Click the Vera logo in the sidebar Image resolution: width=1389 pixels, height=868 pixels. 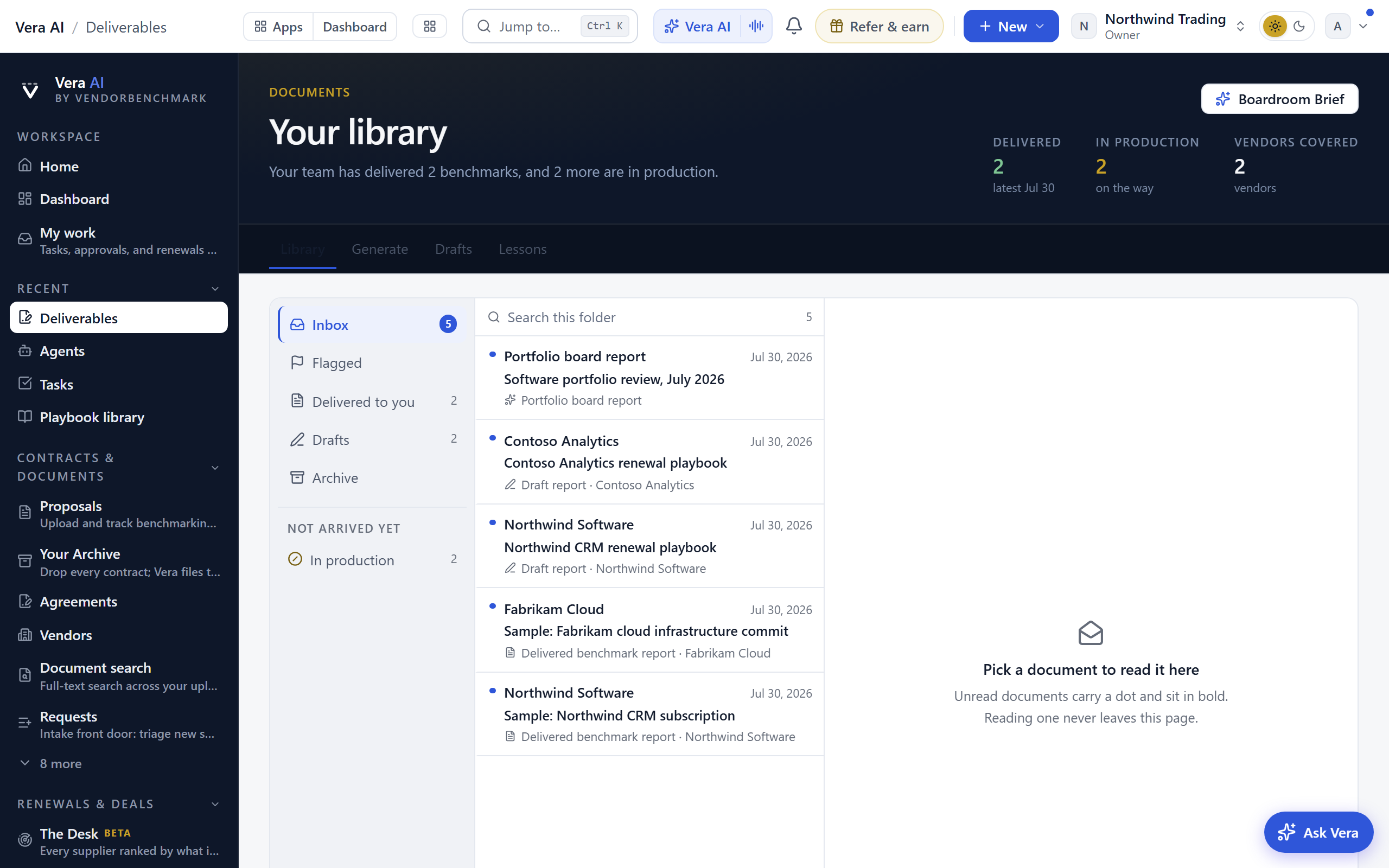[30, 90]
